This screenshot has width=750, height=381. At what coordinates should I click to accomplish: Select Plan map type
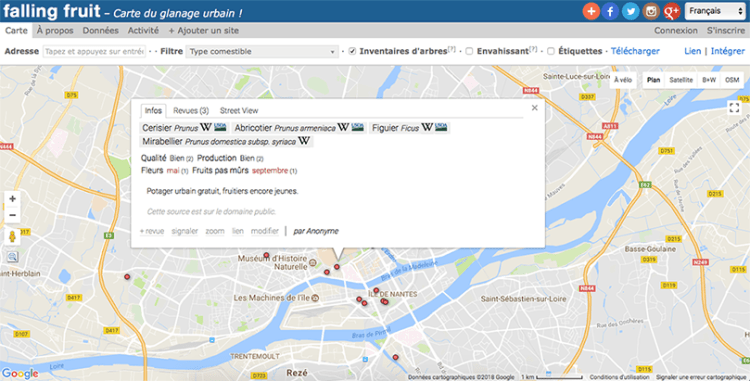click(x=653, y=80)
